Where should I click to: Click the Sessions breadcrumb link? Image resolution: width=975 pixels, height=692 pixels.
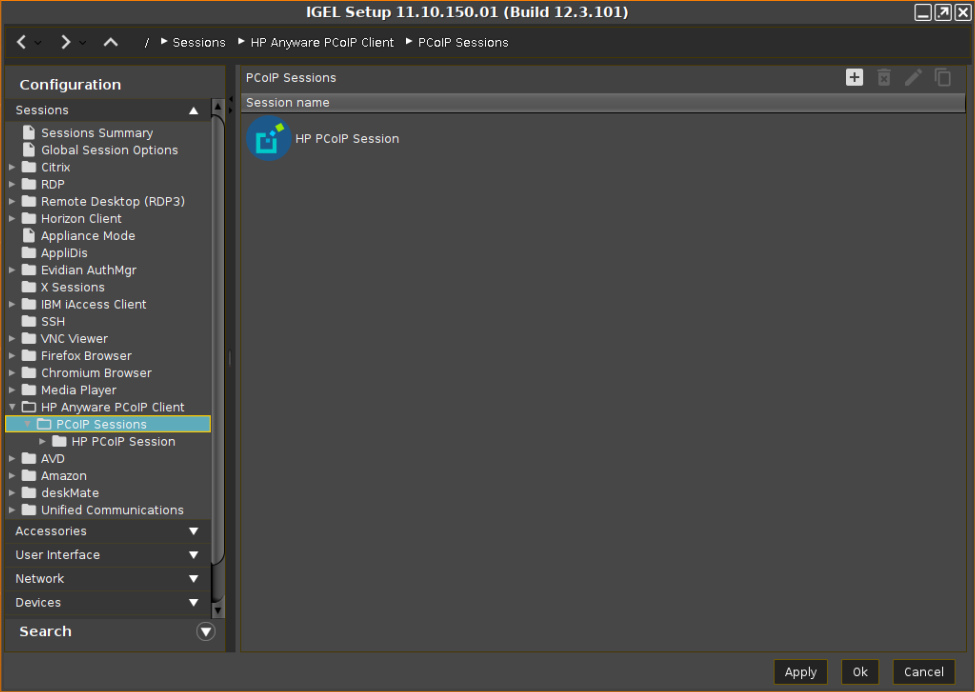point(199,43)
